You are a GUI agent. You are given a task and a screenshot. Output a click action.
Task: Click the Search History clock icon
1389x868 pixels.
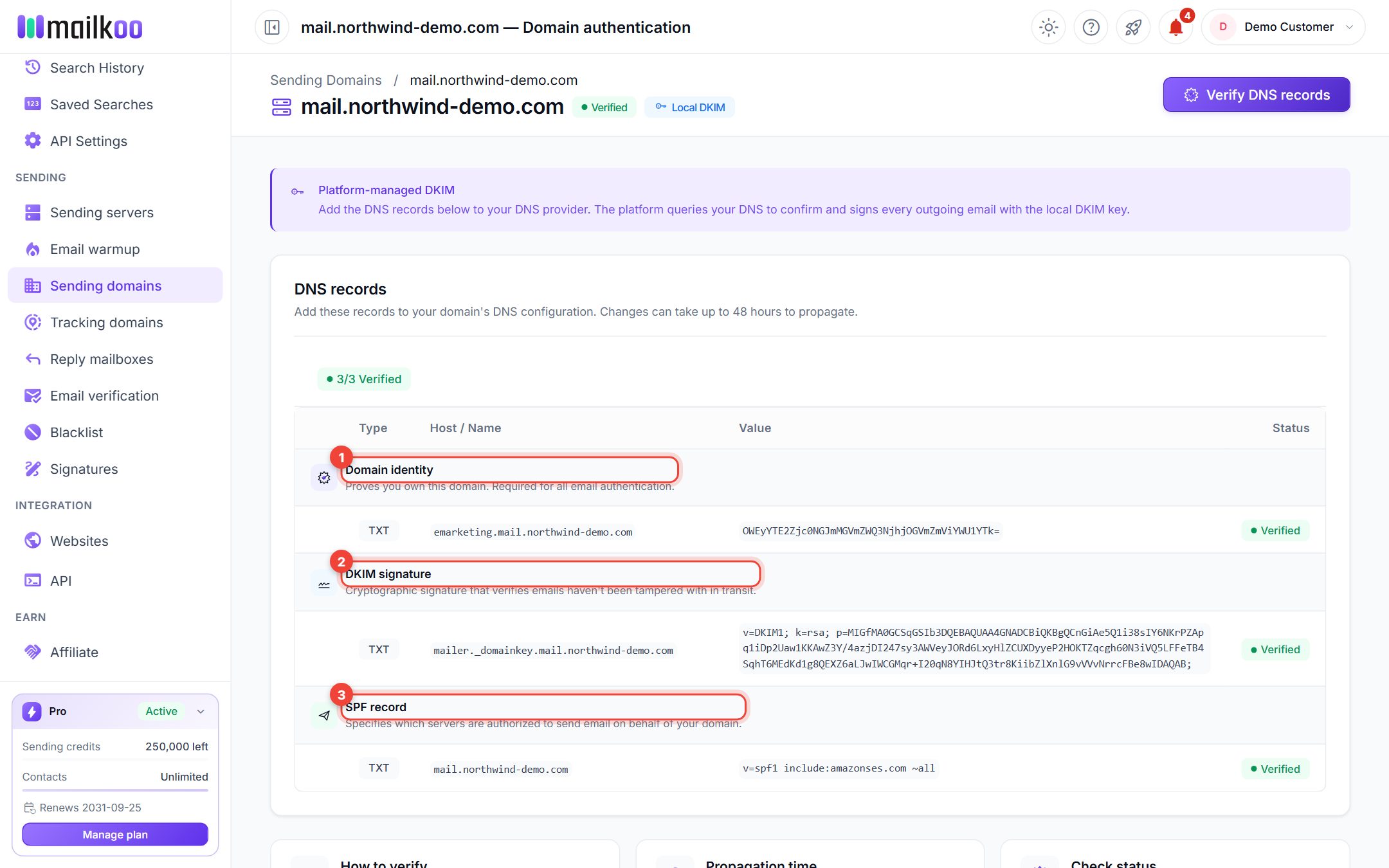pyautogui.click(x=32, y=68)
